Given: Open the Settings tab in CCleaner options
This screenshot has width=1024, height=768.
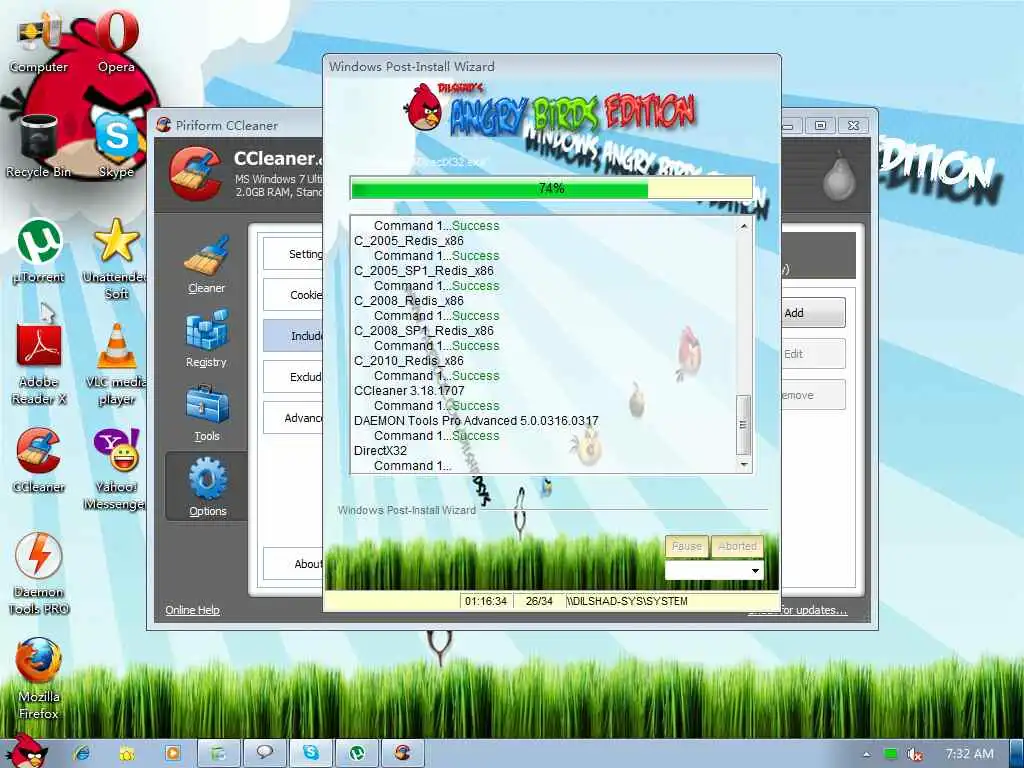Looking at the screenshot, I should coord(293,254).
